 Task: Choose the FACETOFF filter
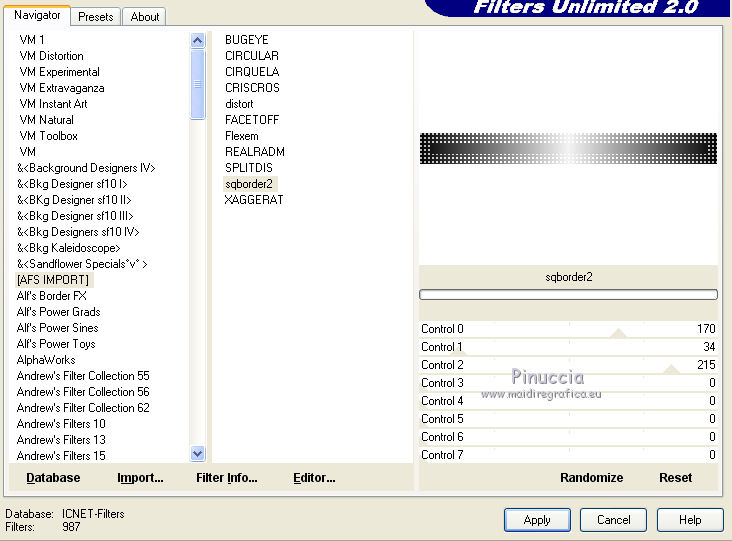[252, 120]
